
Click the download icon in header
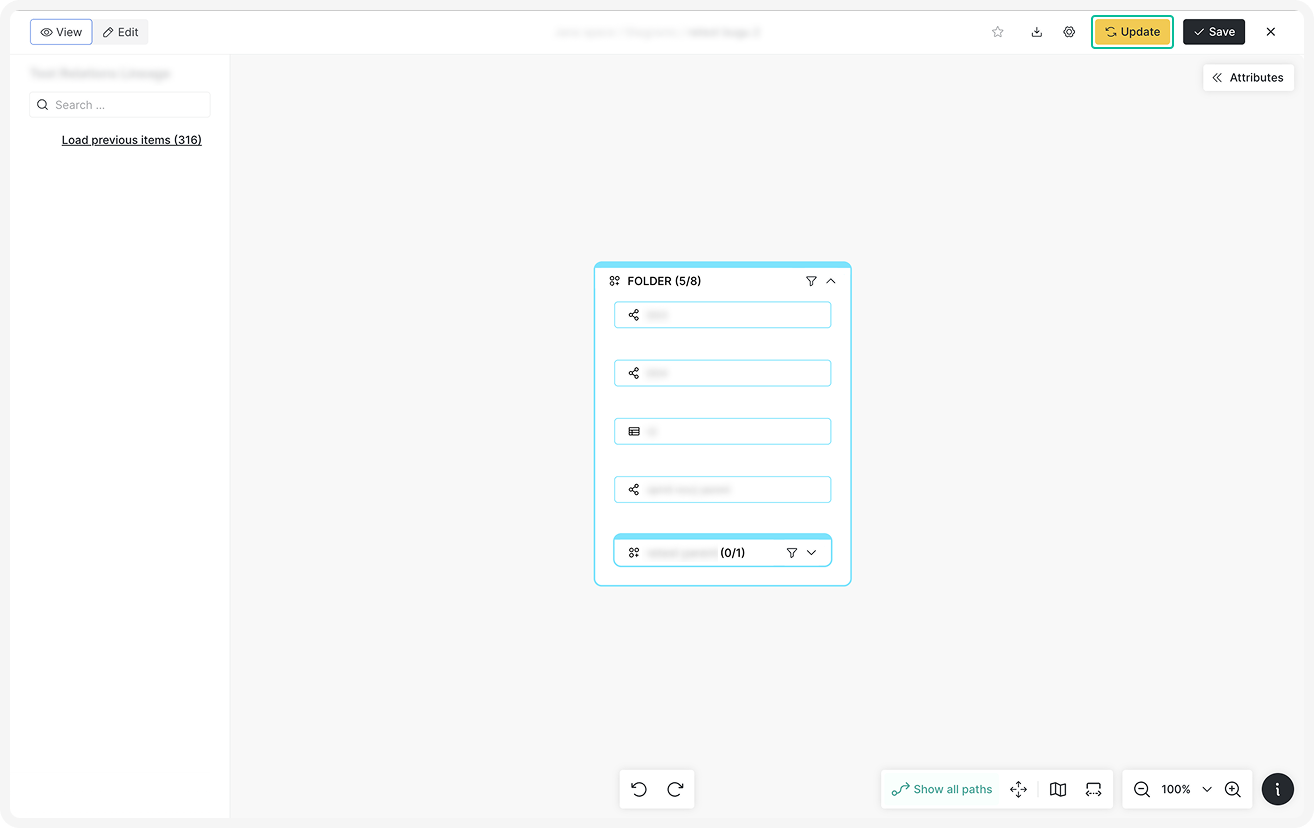[x=1036, y=32]
